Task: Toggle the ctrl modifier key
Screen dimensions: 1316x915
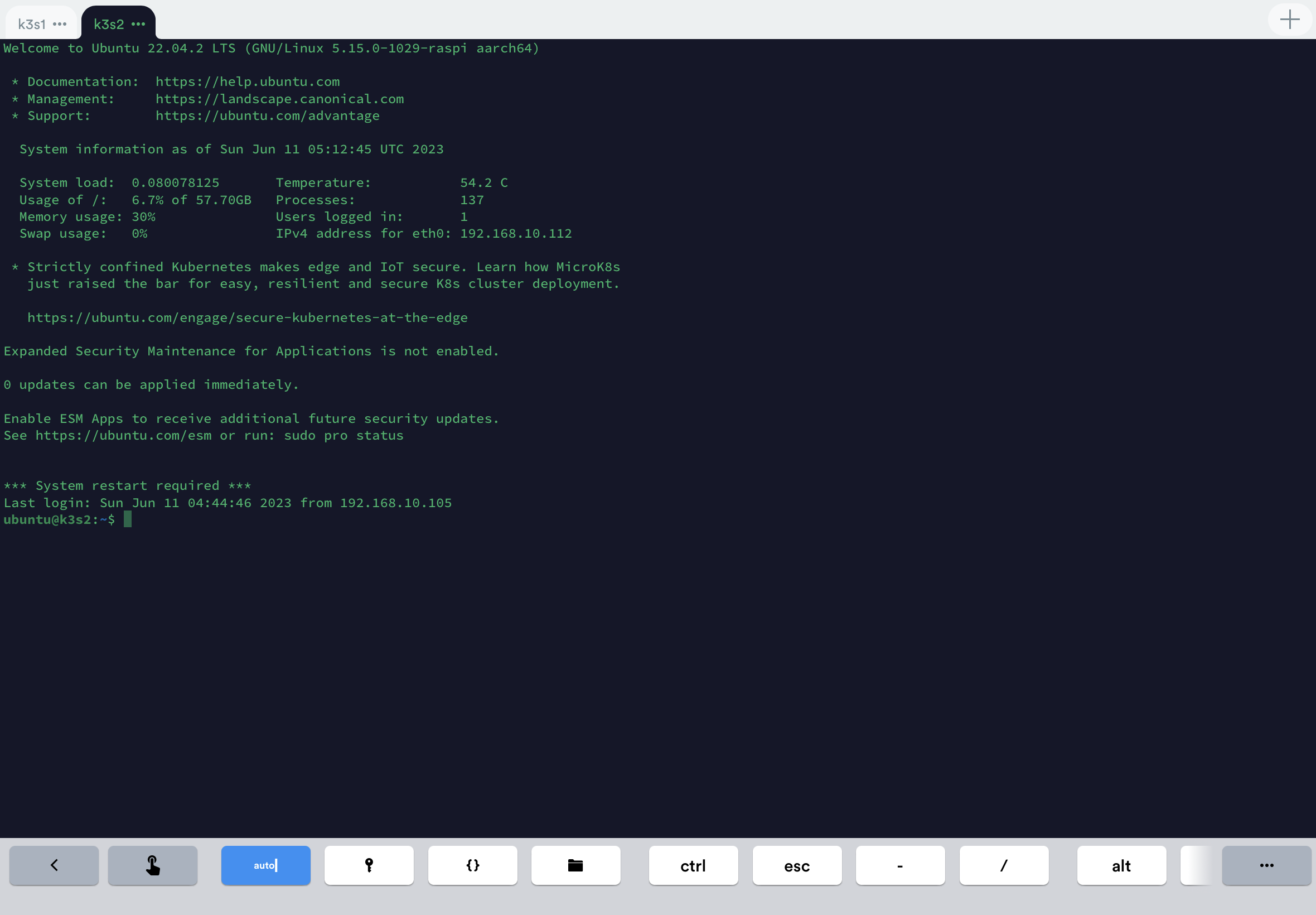Action: point(693,866)
